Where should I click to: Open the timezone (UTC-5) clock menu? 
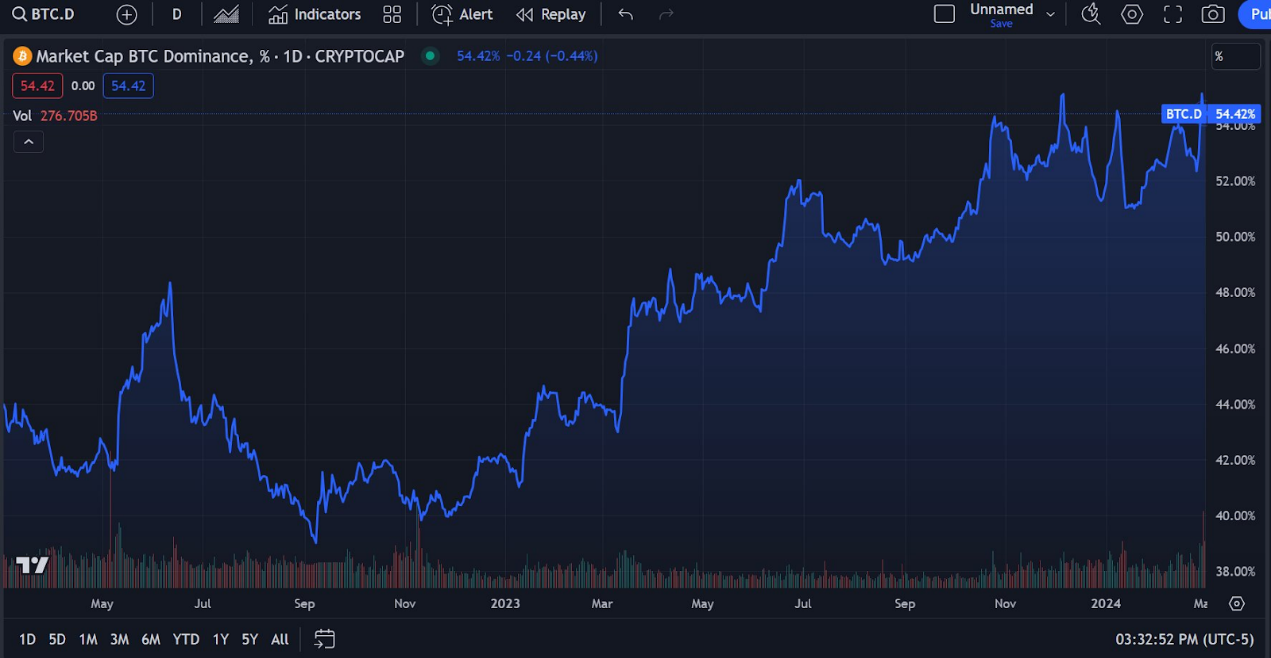pyautogui.click(x=1184, y=639)
